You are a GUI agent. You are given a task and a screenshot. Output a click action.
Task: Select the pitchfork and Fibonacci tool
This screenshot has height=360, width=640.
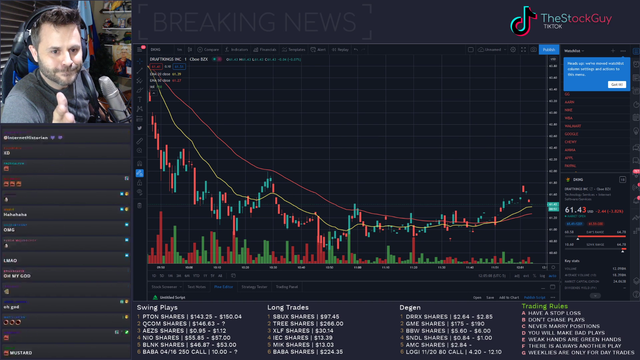140,80
